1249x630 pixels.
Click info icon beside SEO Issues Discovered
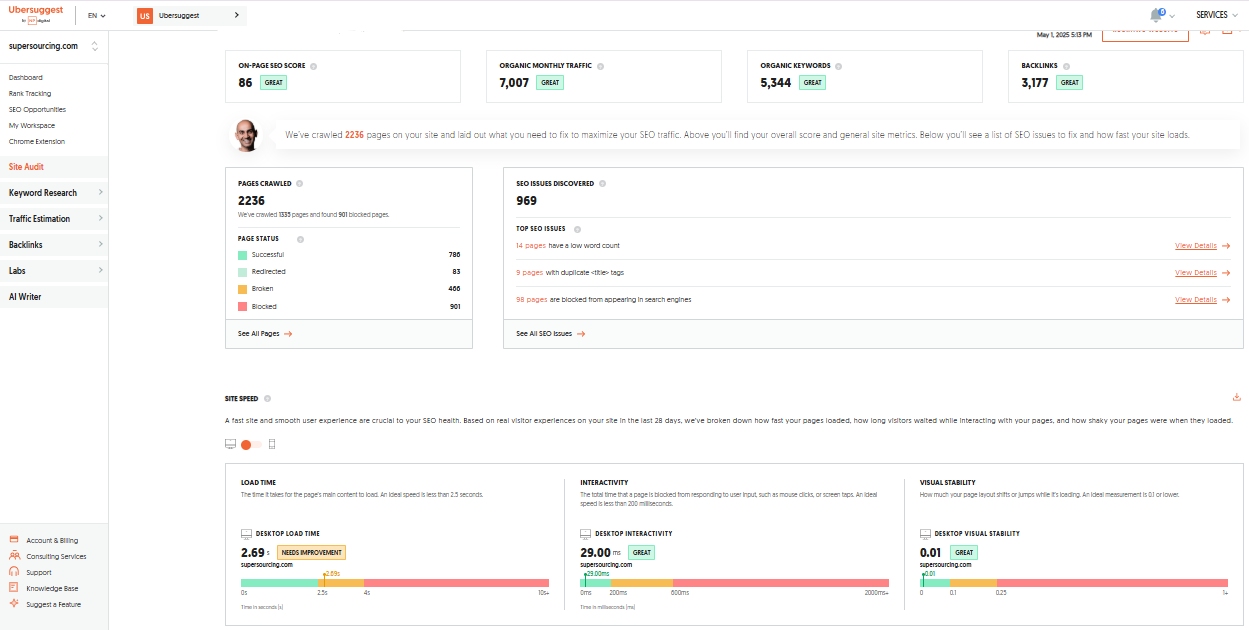point(602,184)
